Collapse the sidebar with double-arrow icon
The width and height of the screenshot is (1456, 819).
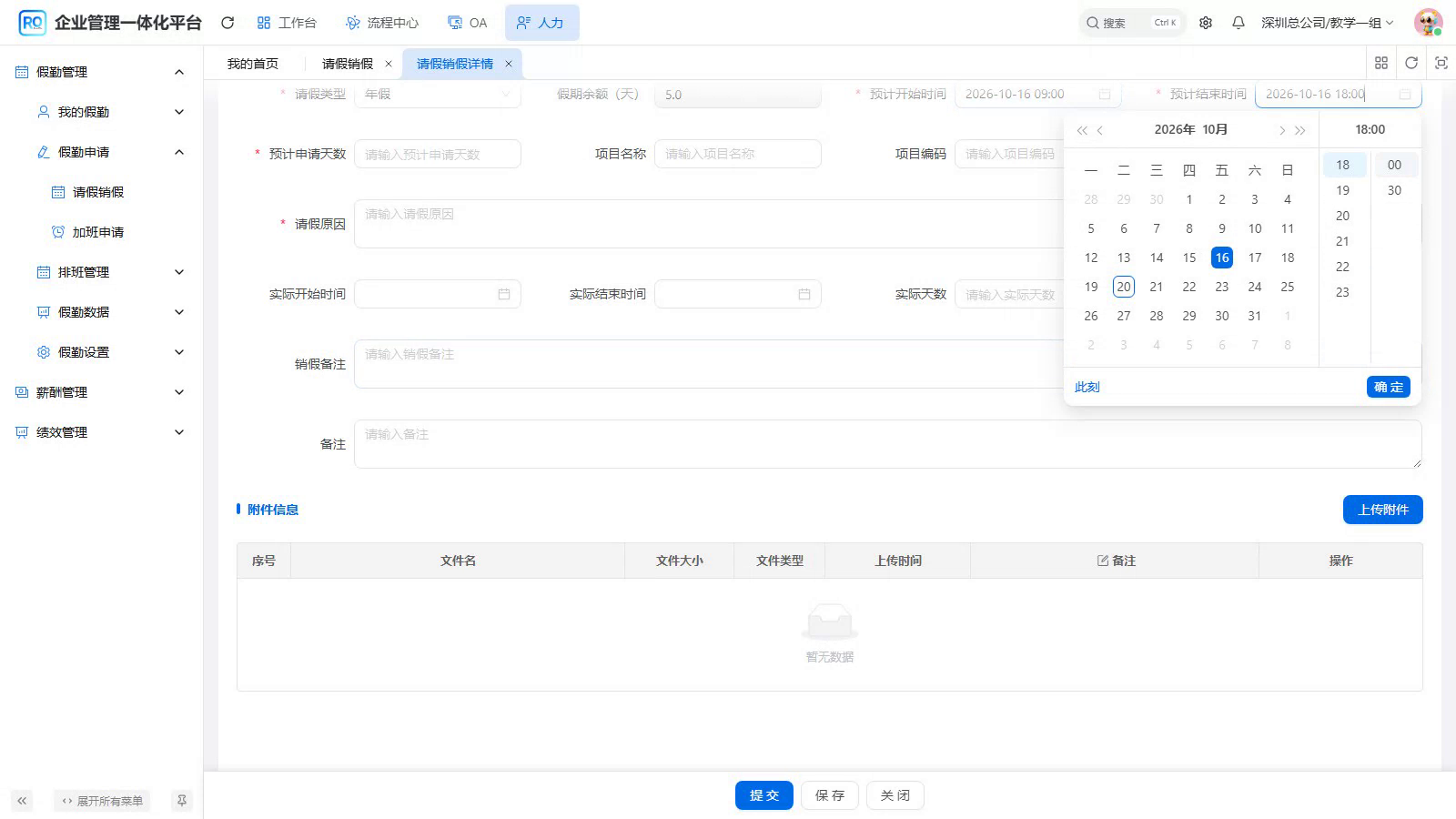click(23, 801)
